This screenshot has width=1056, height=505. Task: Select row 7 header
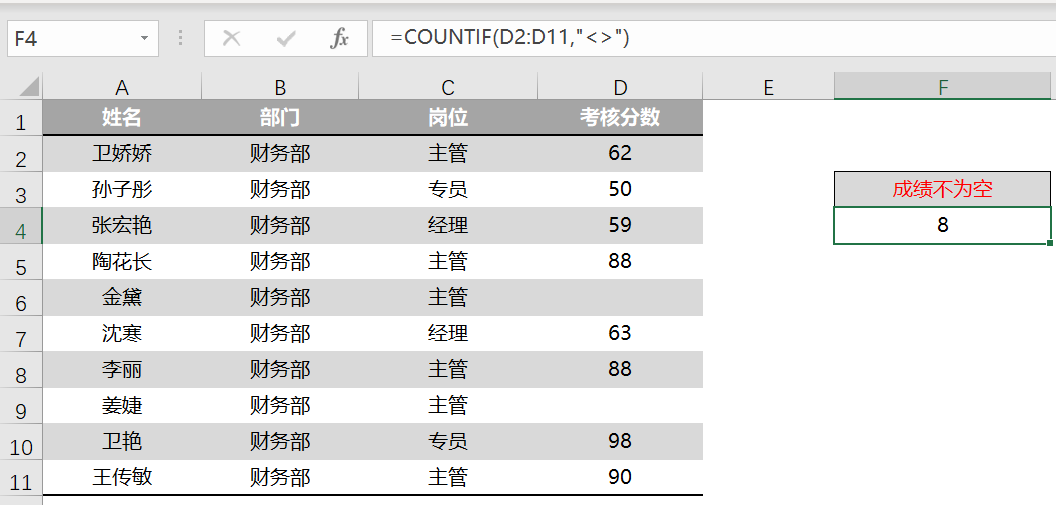click(x=21, y=334)
